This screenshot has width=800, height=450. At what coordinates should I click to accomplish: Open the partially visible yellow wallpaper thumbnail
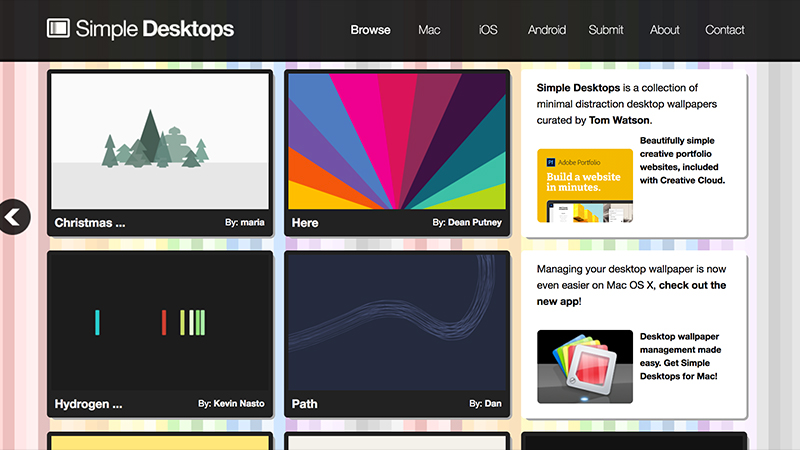point(160,442)
